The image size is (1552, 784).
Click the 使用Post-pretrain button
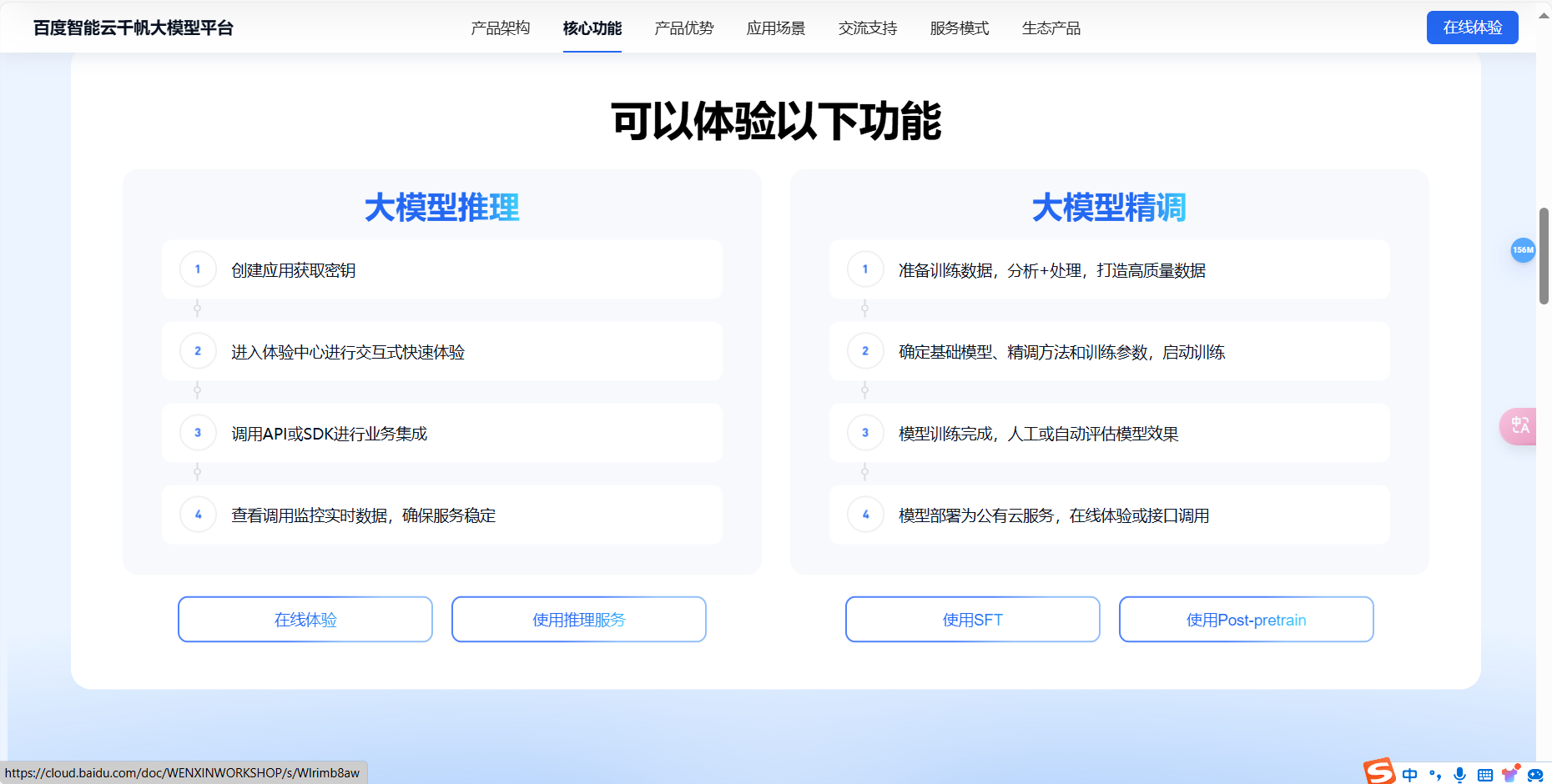tap(1246, 619)
